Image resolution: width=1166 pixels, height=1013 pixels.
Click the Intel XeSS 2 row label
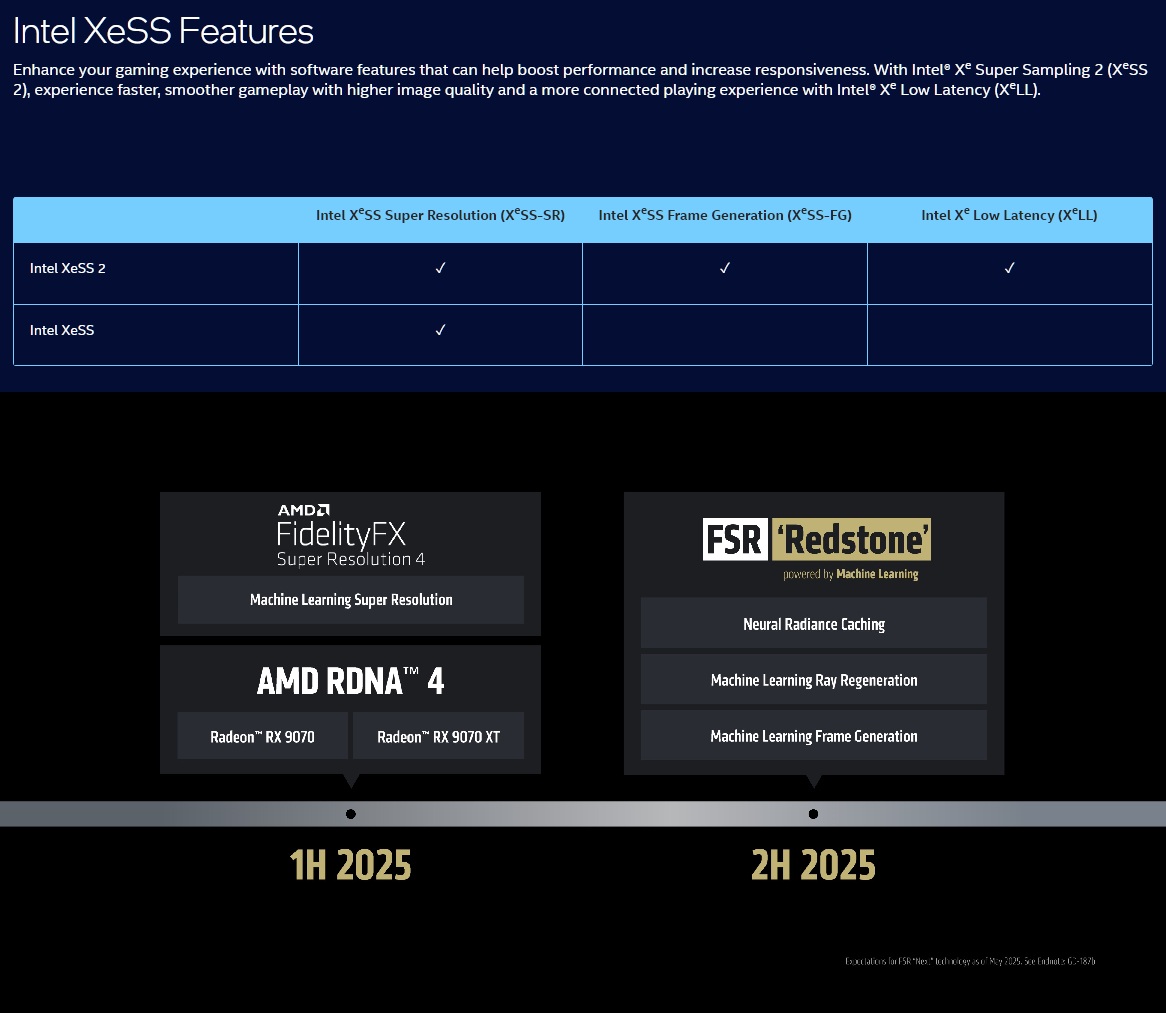tap(68, 268)
